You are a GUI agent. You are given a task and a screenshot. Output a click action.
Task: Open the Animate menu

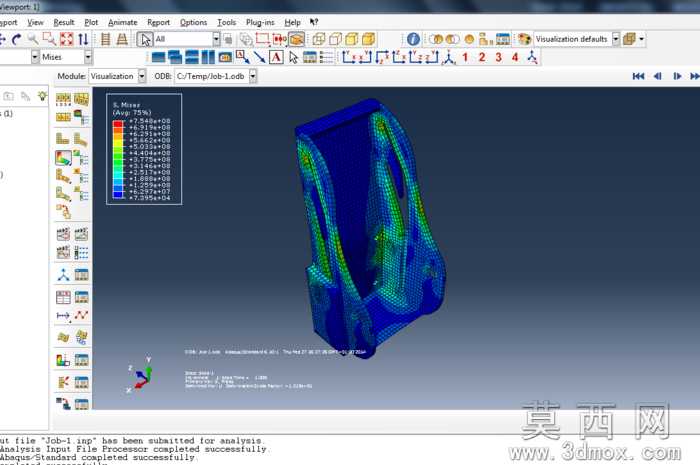123,22
